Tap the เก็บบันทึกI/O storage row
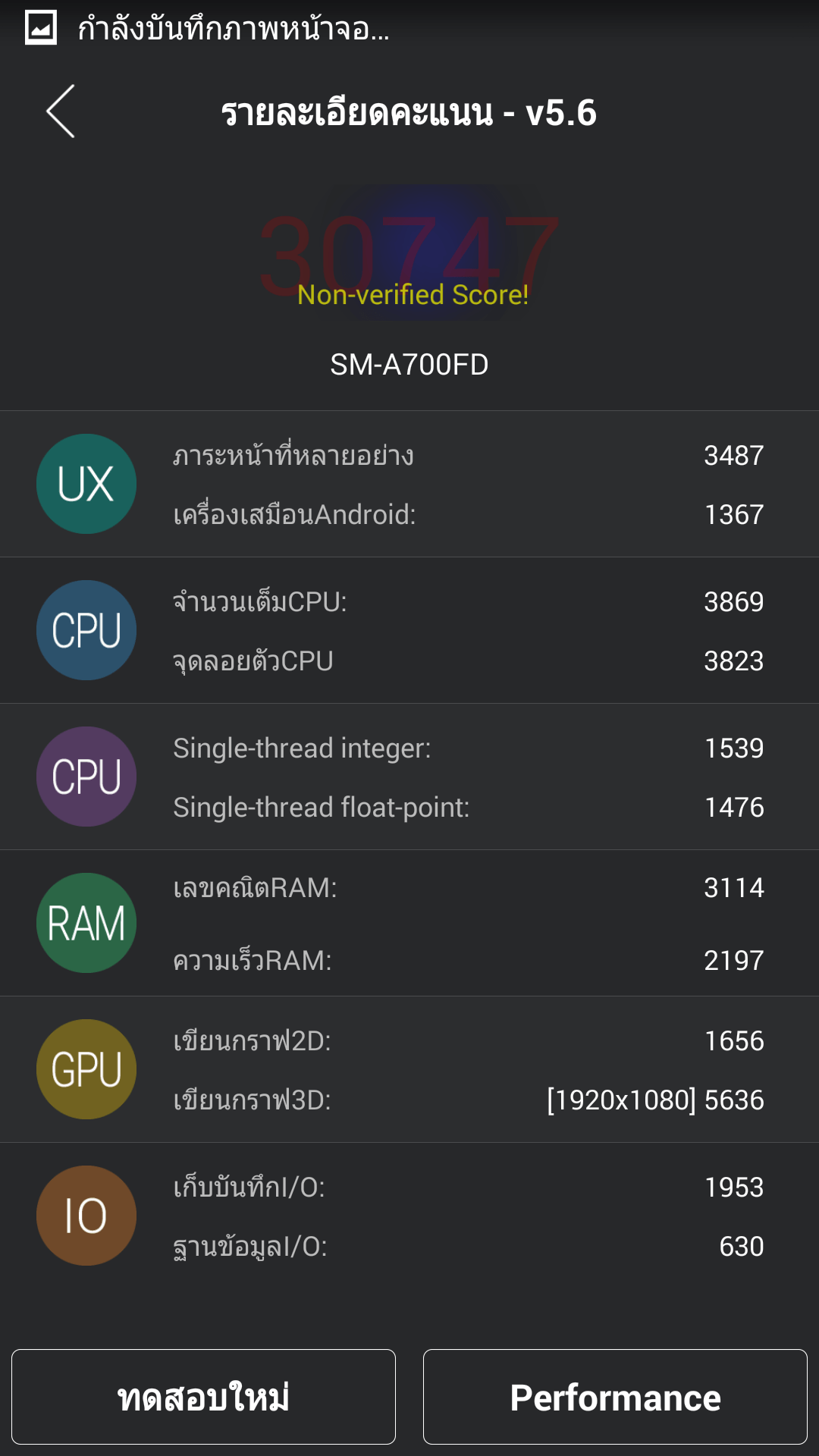 coord(468,1188)
